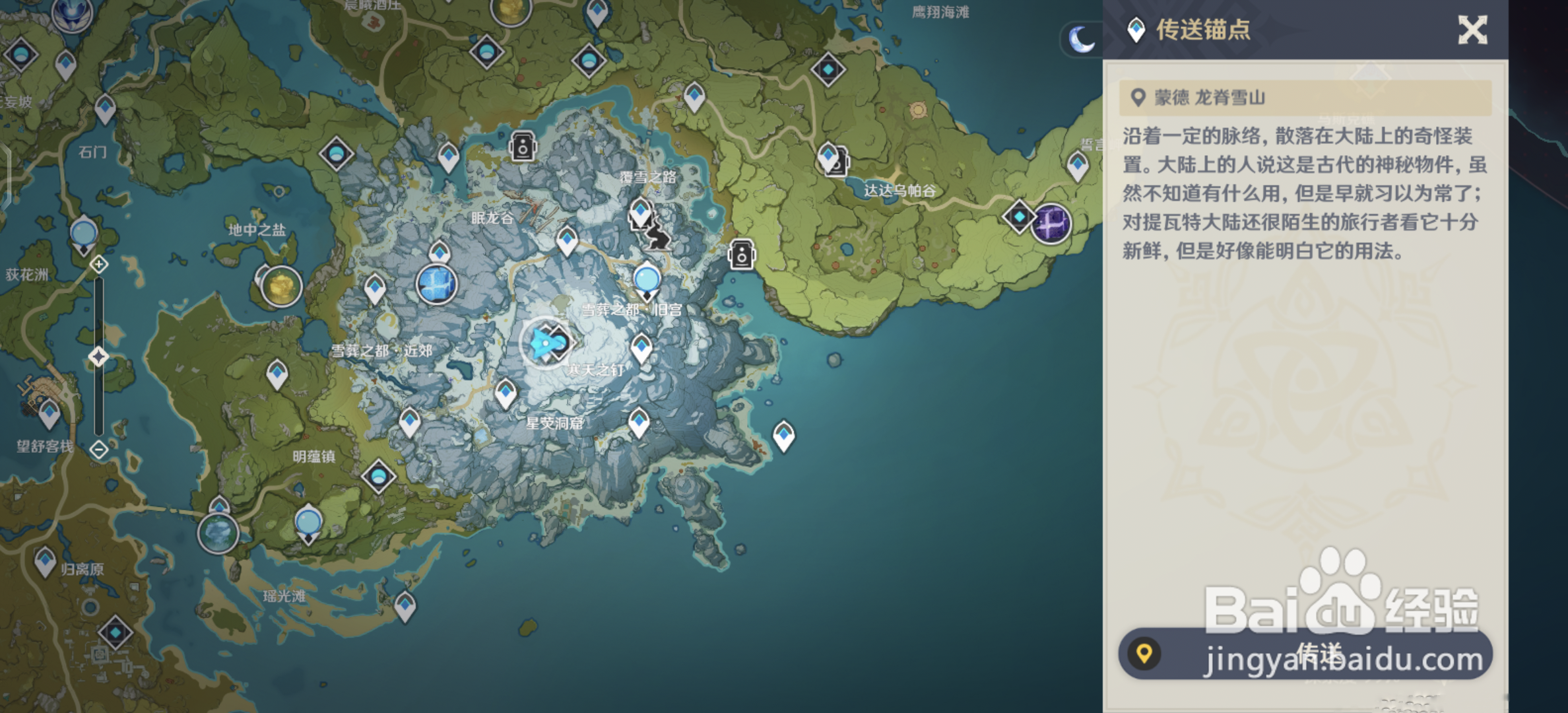Click the waypoint description paragraph text
Viewport: 1568px width, 713px height.
click(x=1305, y=193)
